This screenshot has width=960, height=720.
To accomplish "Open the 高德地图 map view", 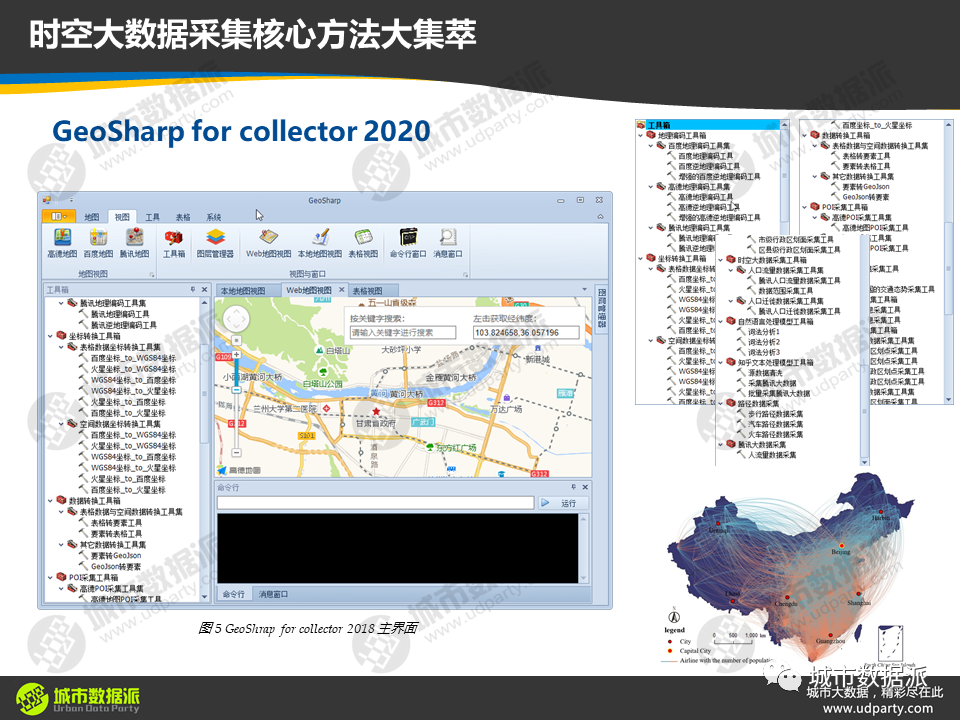I will (62, 243).
